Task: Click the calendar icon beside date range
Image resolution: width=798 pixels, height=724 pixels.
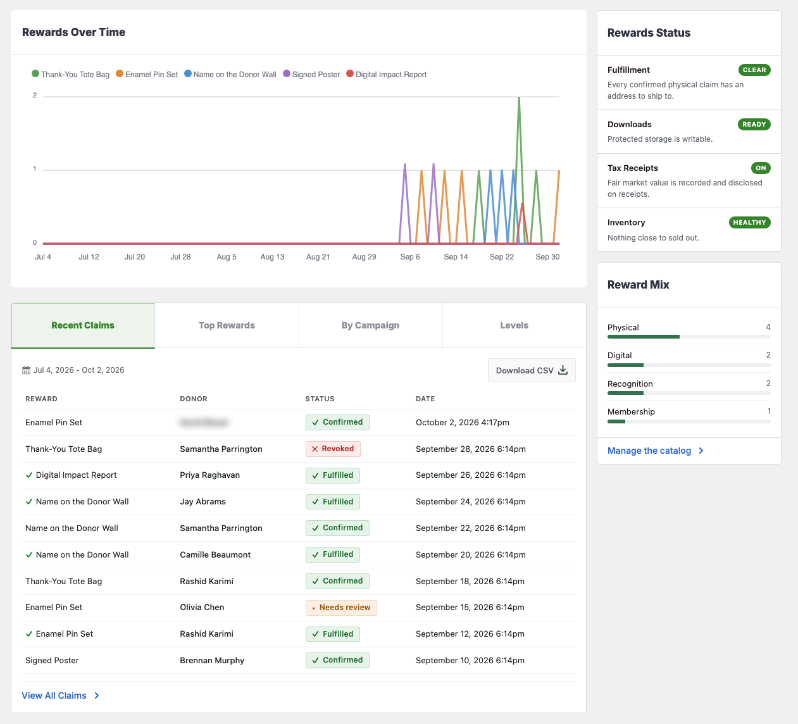Action: 26,370
